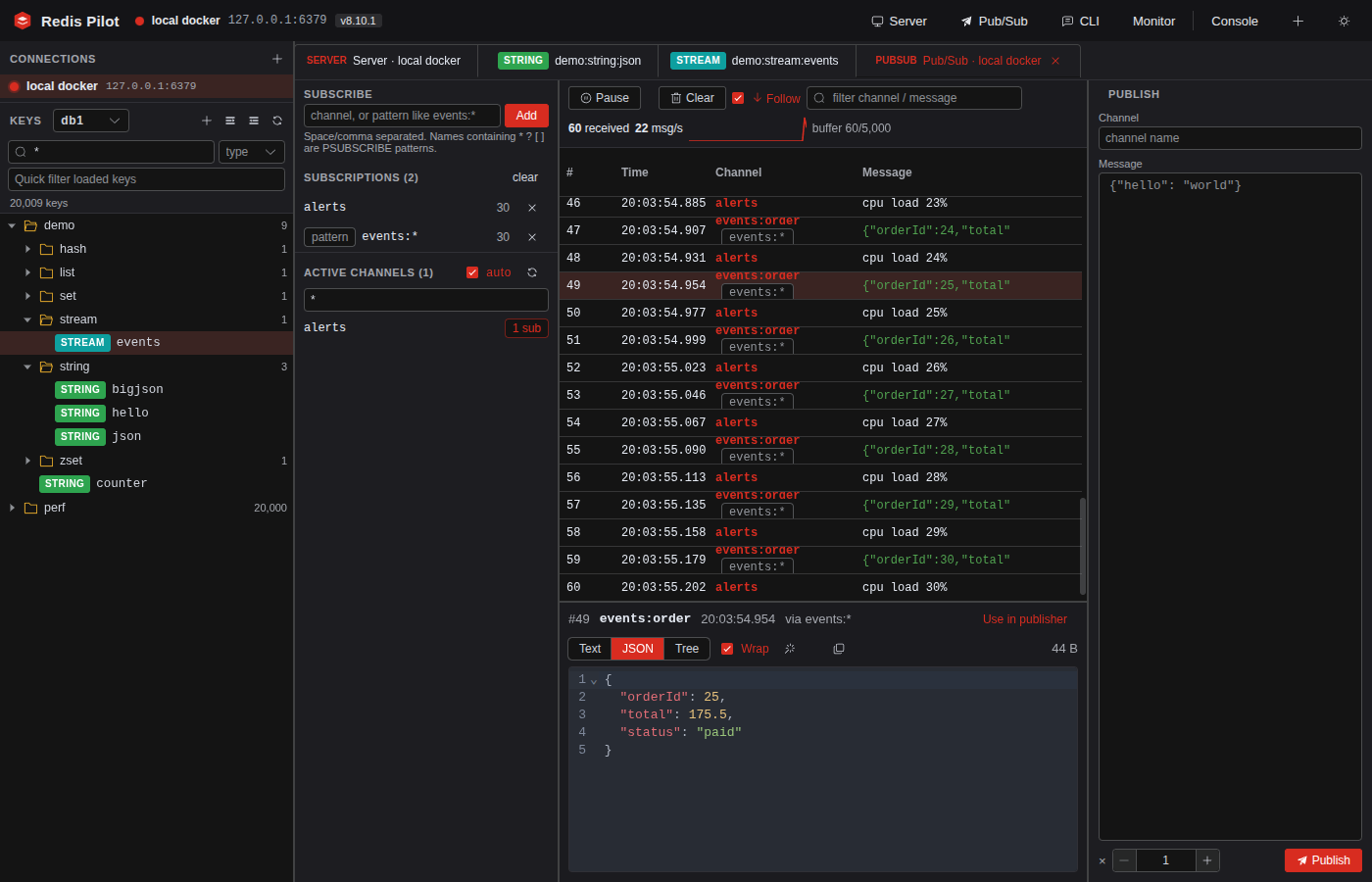Toggle the light/dark theme sun icon

(1344, 21)
